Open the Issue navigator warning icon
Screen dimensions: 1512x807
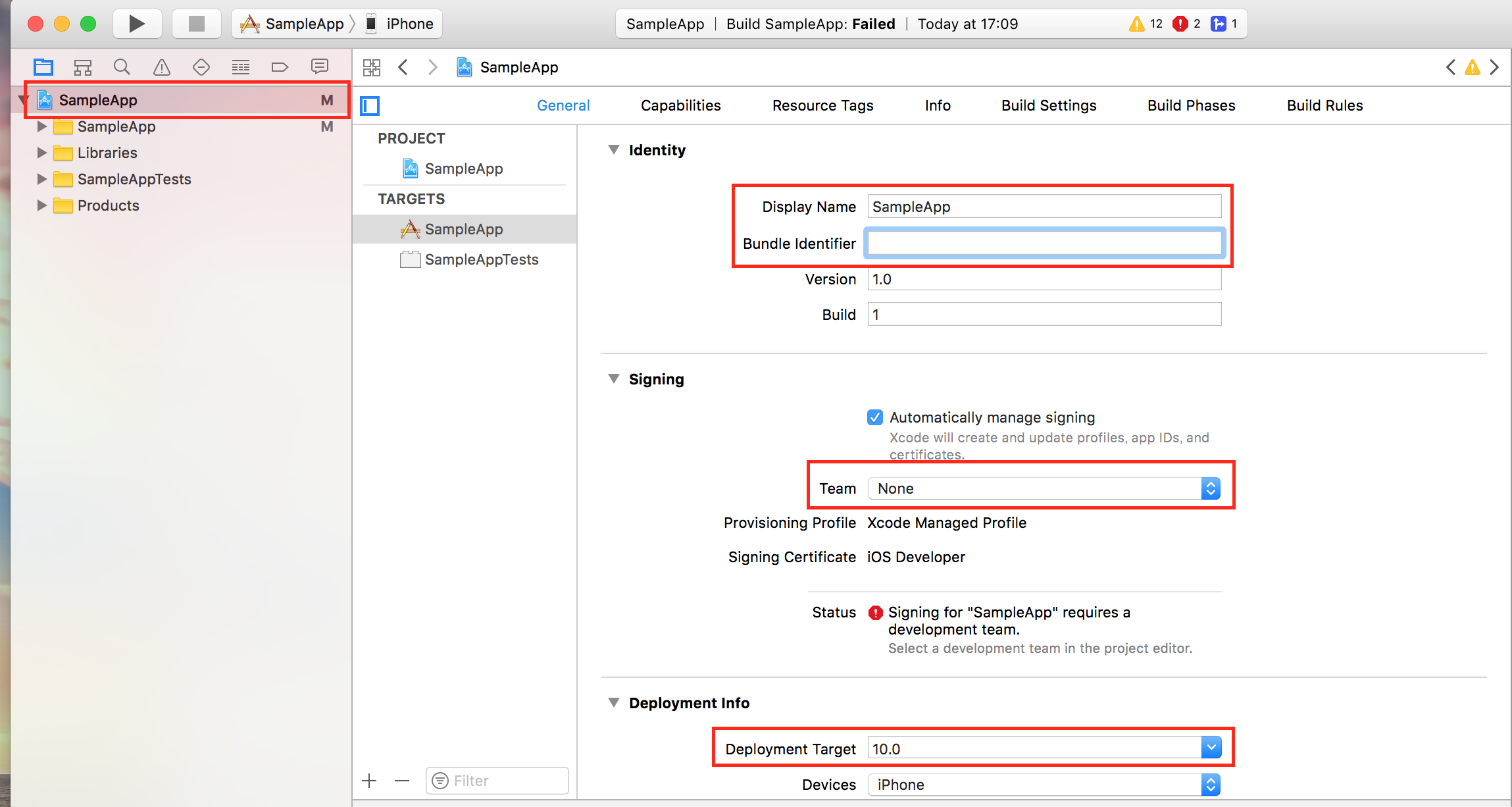[x=162, y=66]
